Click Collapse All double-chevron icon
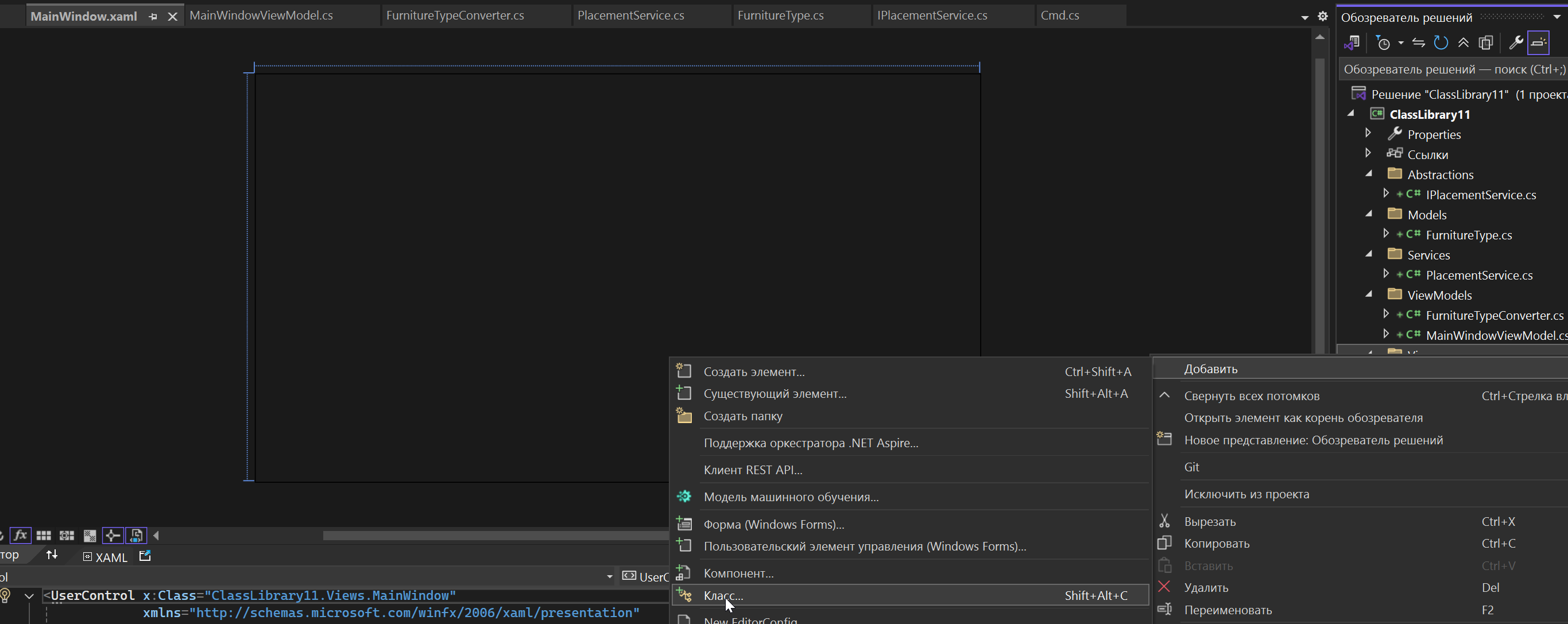The width and height of the screenshot is (1568, 624). pyautogui.click(x=1464, y=42)
